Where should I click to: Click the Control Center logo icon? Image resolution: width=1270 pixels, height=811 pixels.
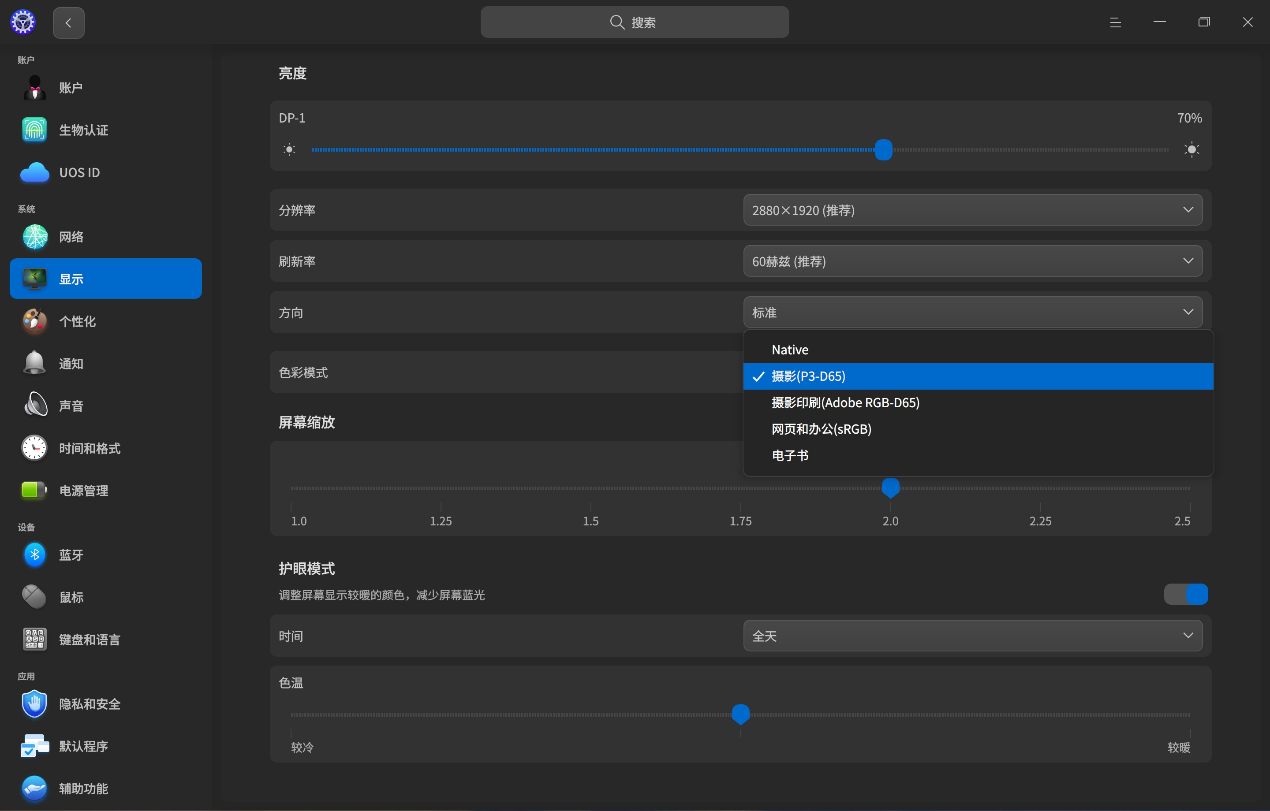pyautogui.click(x=22, y=22)
